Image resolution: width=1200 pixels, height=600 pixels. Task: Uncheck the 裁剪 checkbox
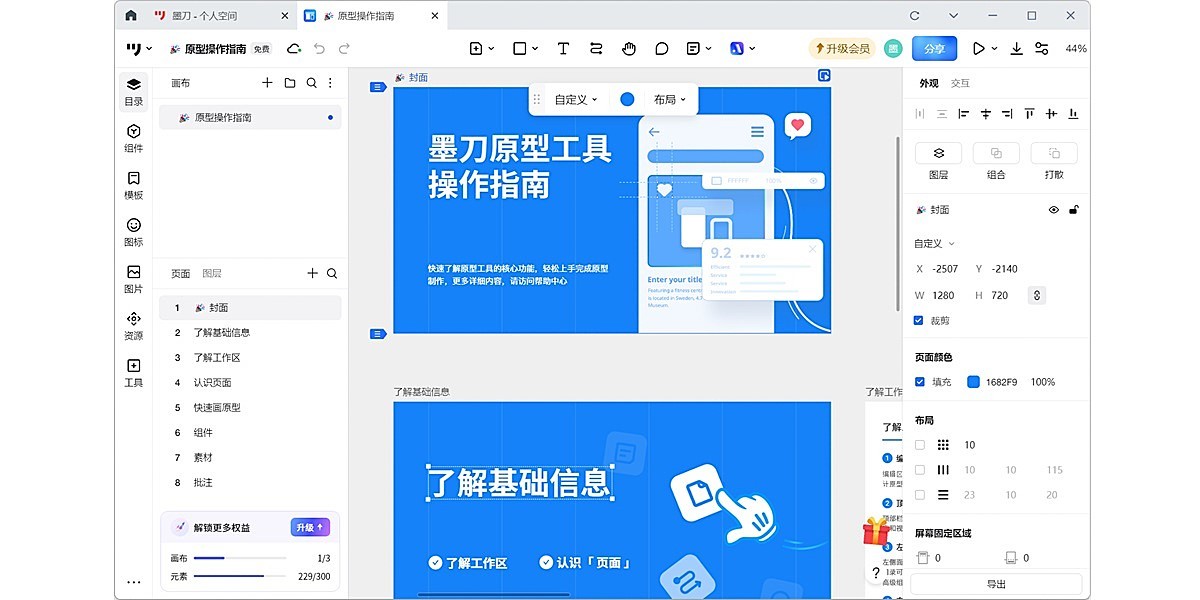point(921,319)
